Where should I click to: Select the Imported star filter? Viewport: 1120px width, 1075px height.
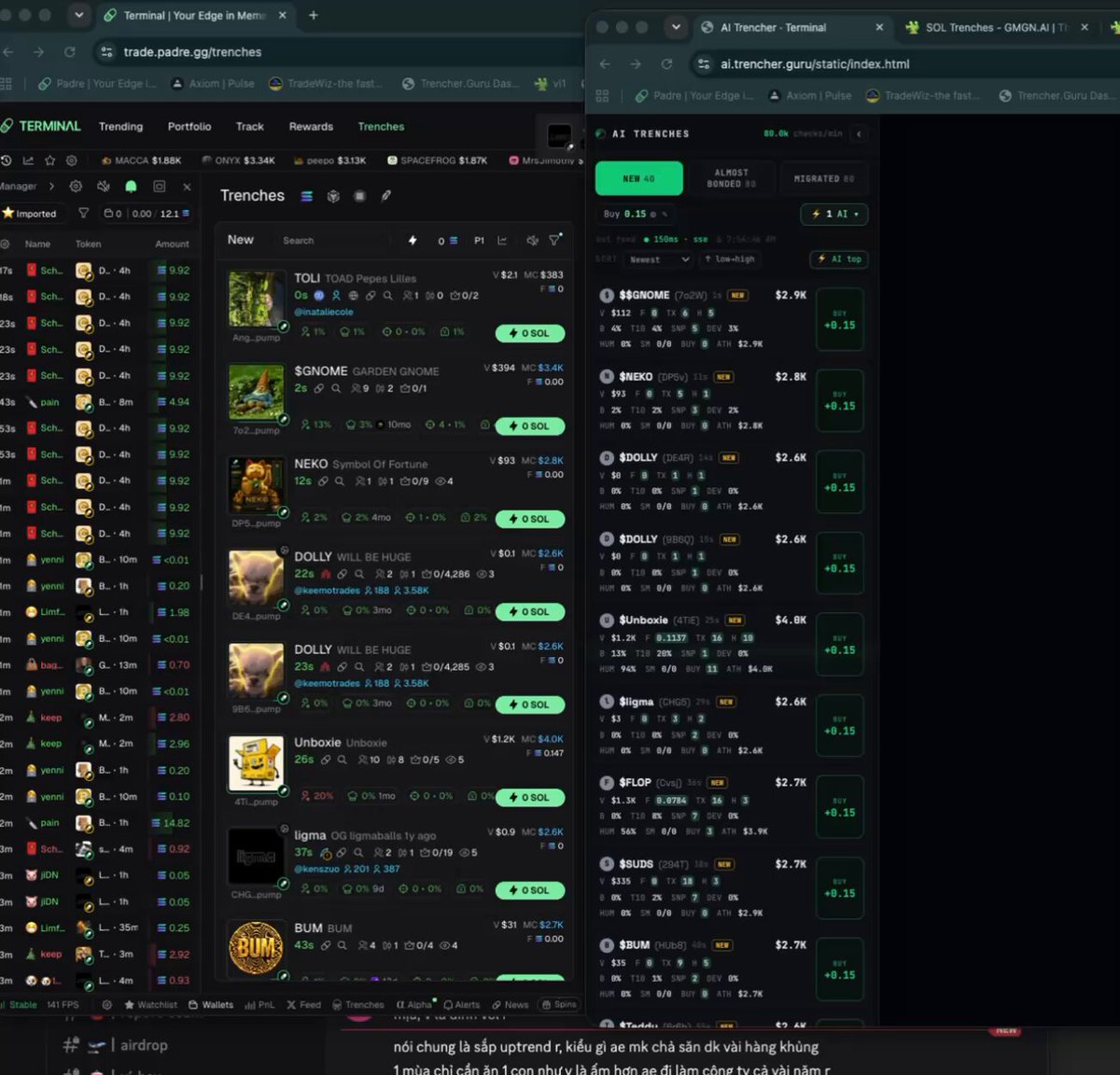point(31,214)
